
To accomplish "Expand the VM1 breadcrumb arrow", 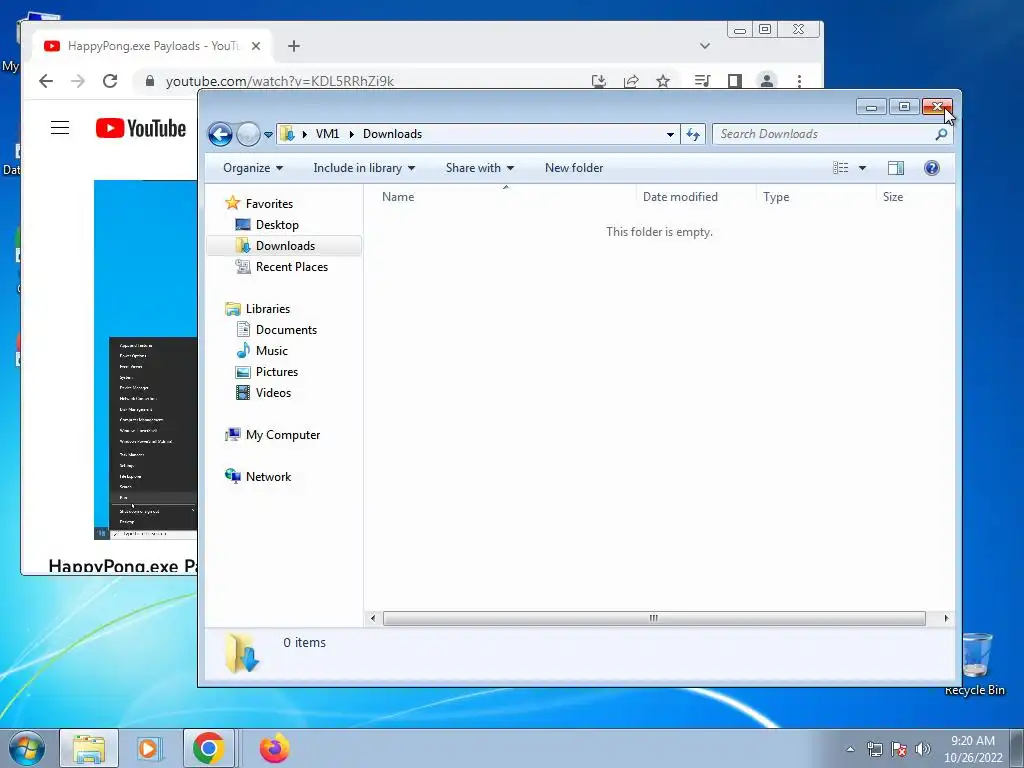I will [x=351, y=135].
